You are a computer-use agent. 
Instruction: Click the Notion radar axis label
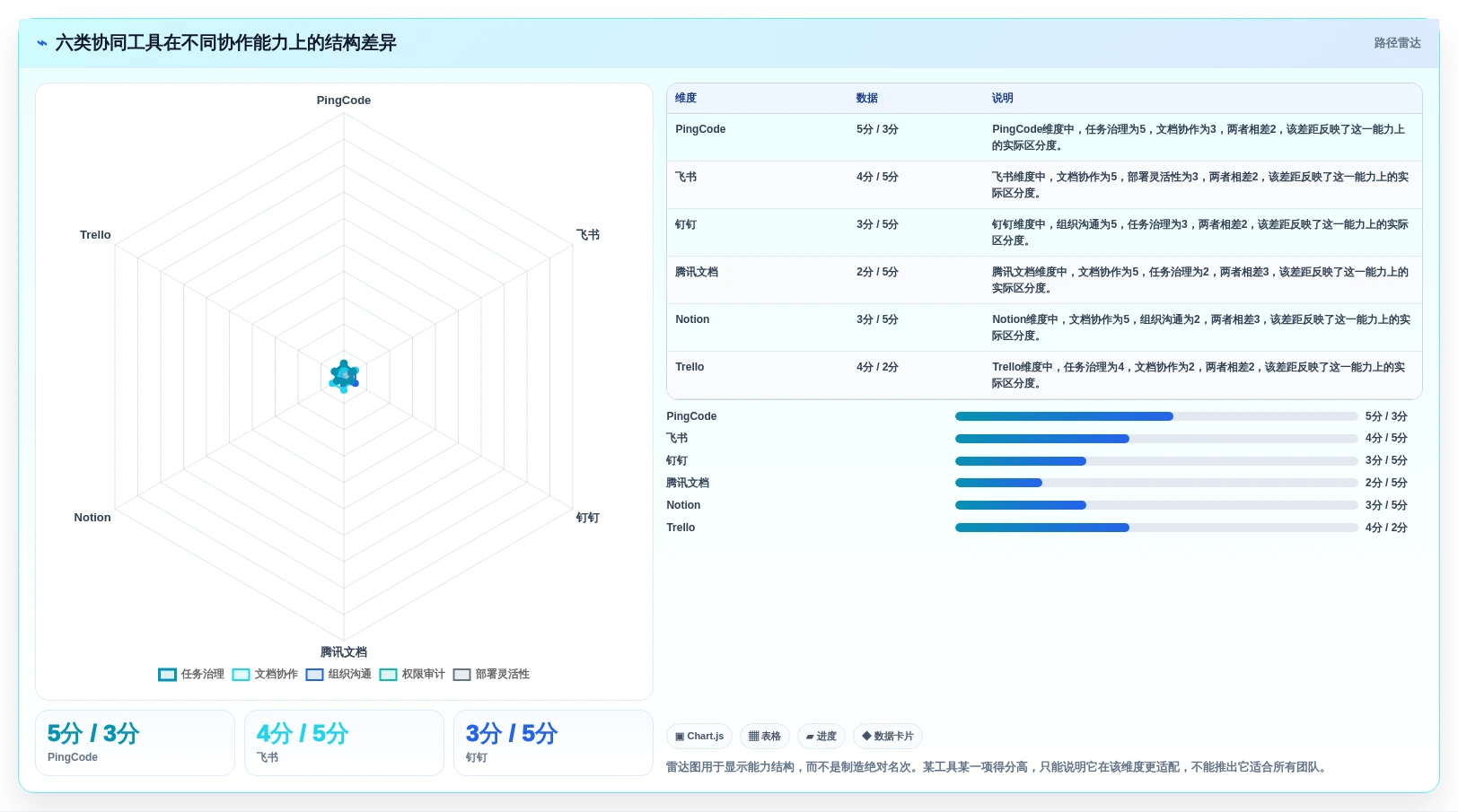click(x=92, y=518)
